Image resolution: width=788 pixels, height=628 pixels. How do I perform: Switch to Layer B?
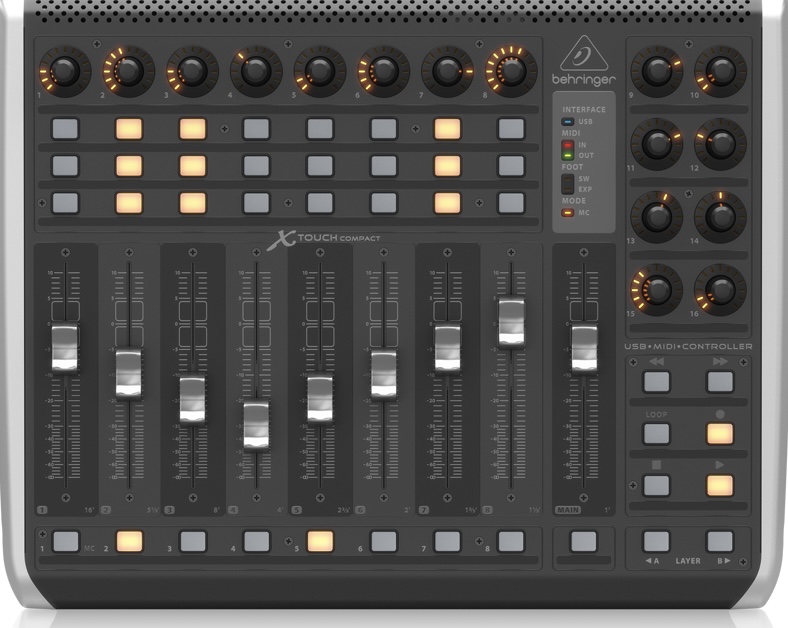(x=720, y=541)
